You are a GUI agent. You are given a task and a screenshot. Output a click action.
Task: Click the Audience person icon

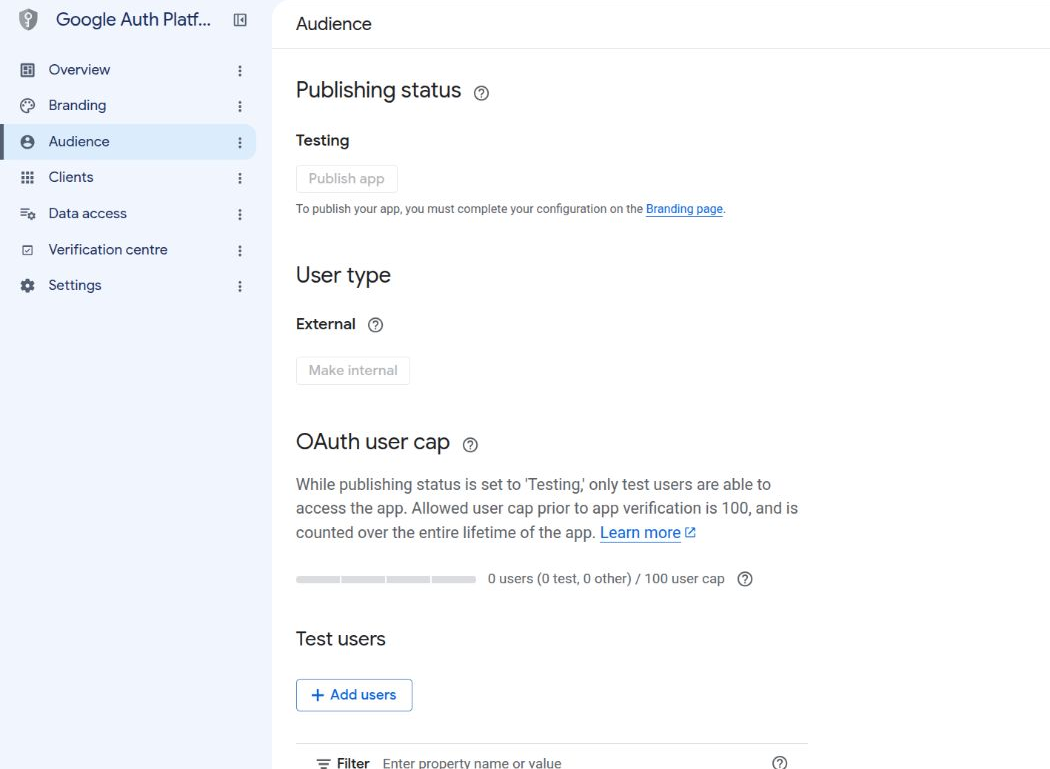27,142
